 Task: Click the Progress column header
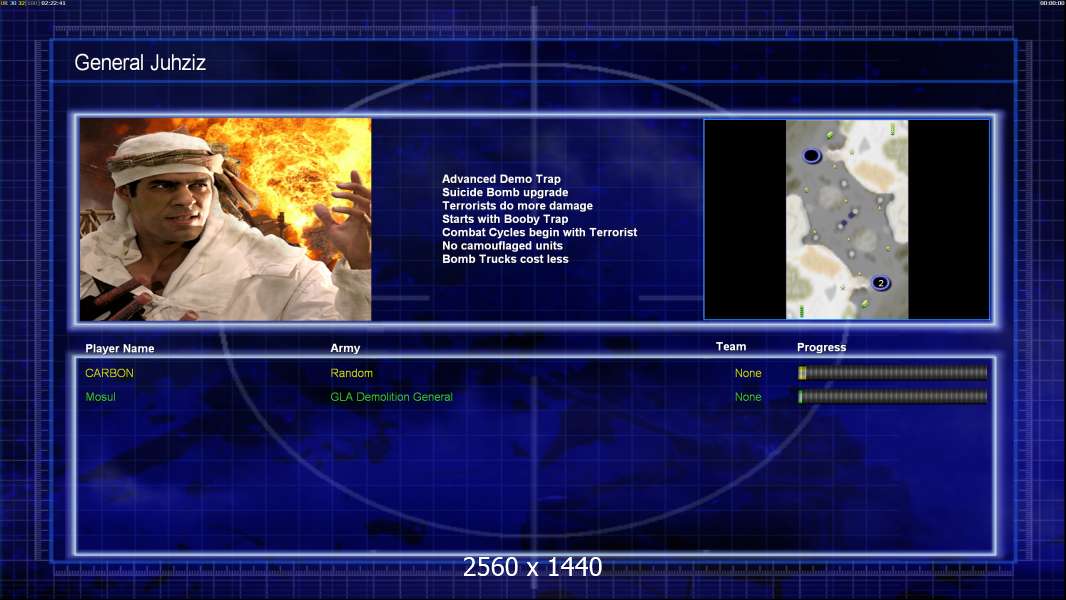click(x=821, y=347)
